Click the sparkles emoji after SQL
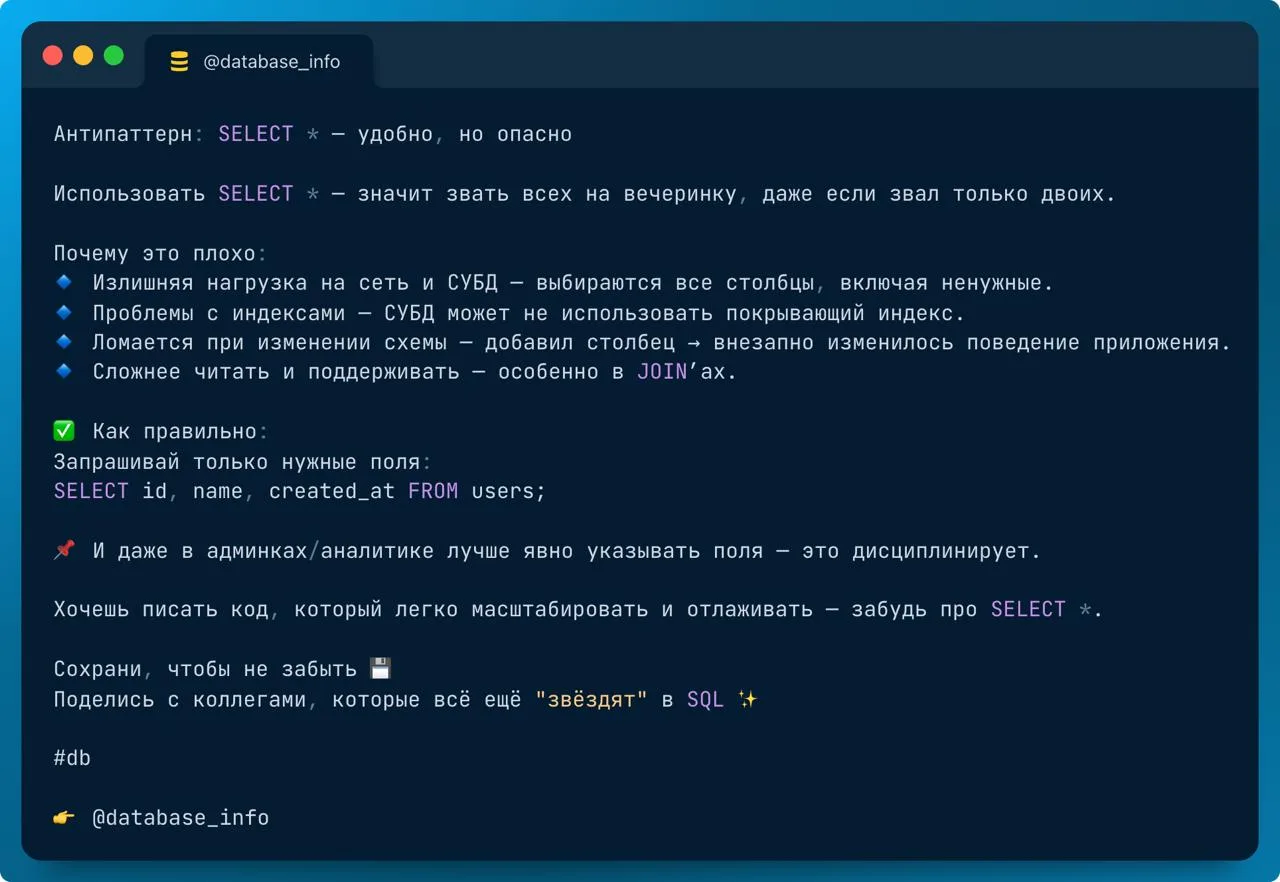 747,700
